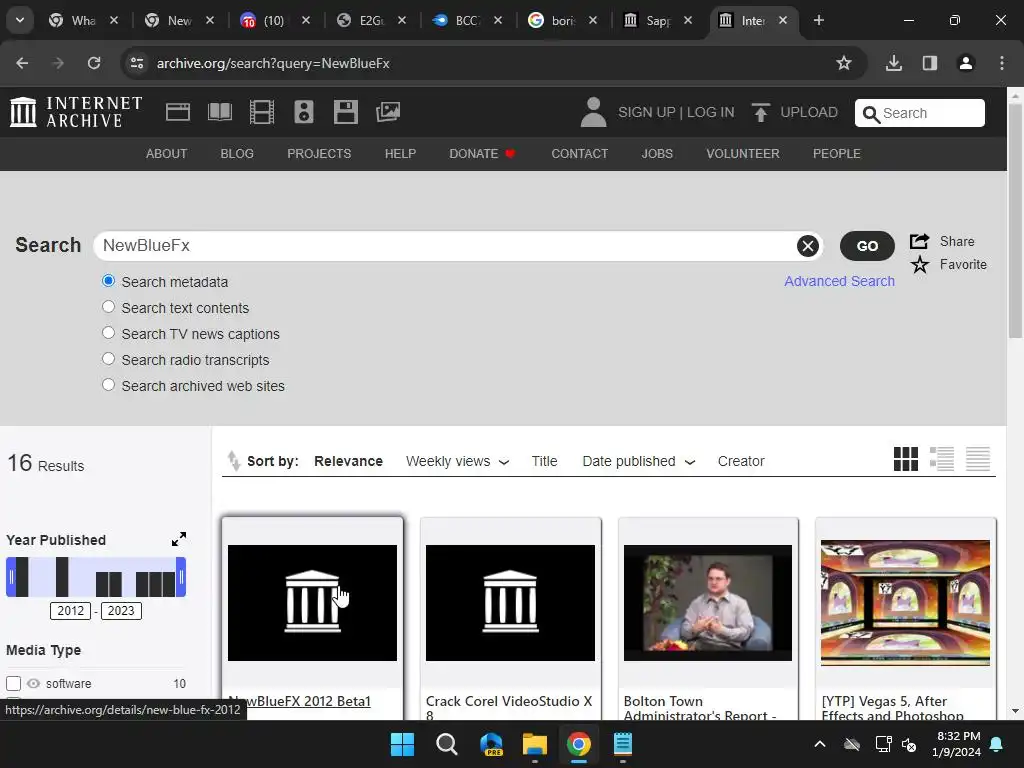Click the Share icon
1024x768 pixels.
point(920,241)
